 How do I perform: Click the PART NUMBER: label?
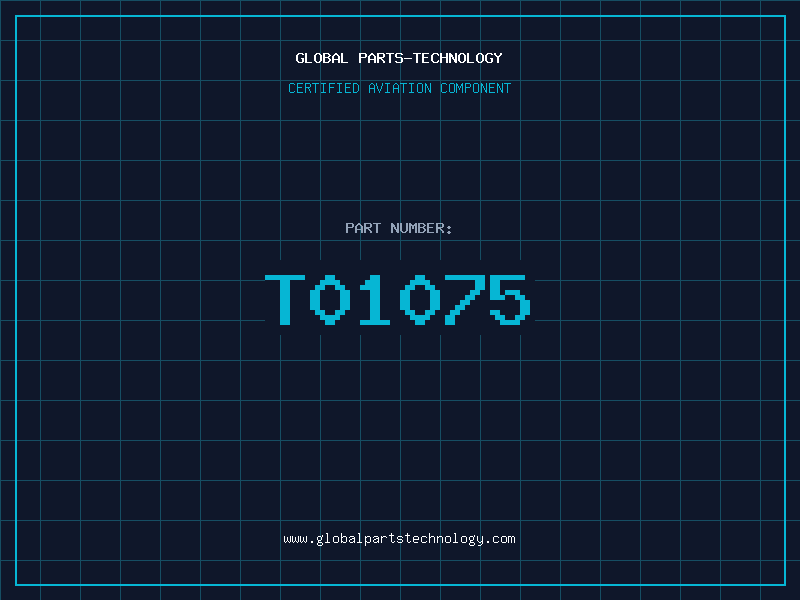(399, 228)
